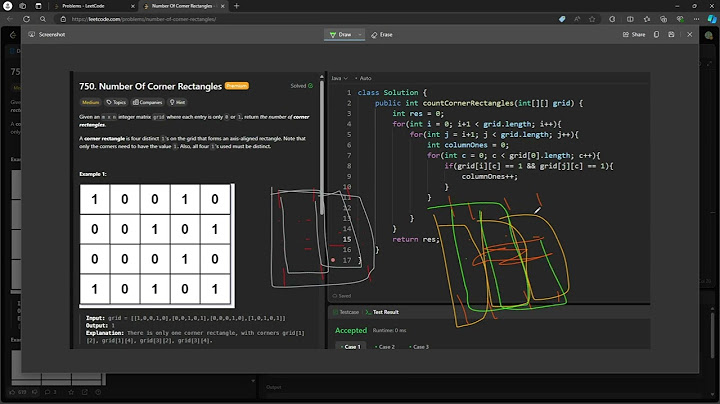This screenshot has height=404, width=720.
Task: Click the 750. Number Of Corner Rectangles title
Action: coord(150,86)
